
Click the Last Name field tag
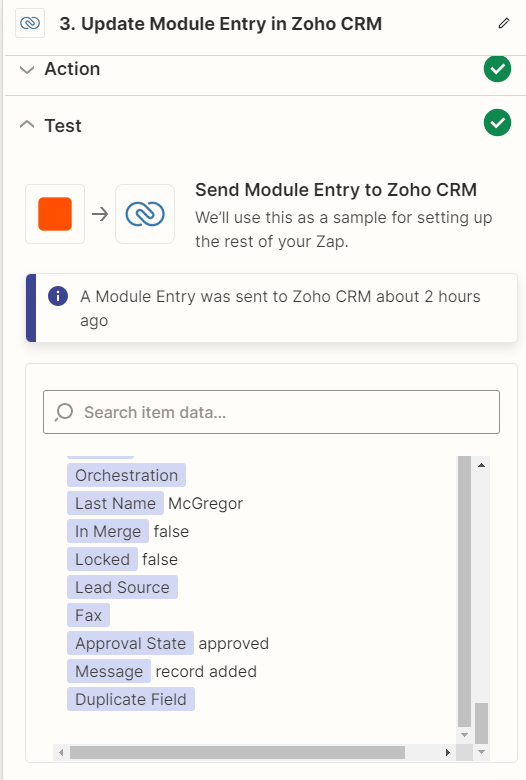coord(115,503)
